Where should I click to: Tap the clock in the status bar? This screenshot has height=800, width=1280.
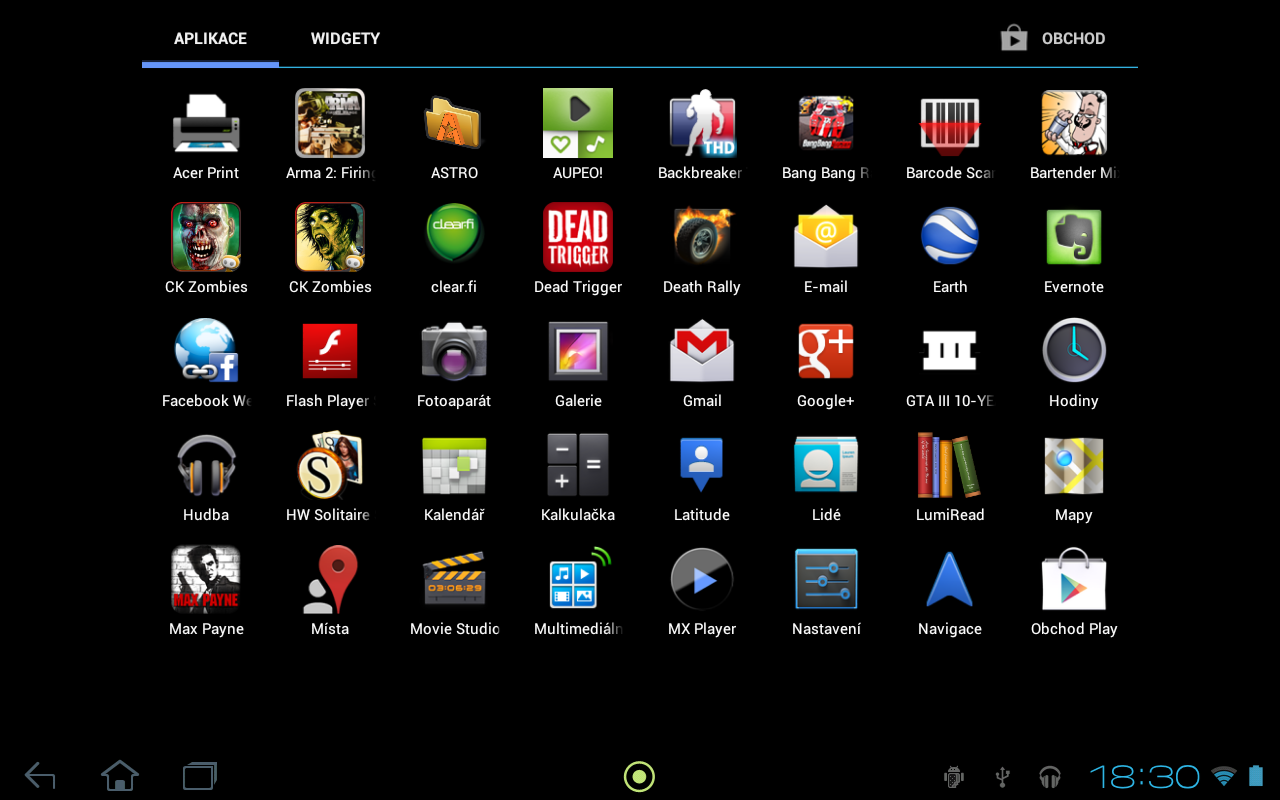click(x=1143, y=776)
